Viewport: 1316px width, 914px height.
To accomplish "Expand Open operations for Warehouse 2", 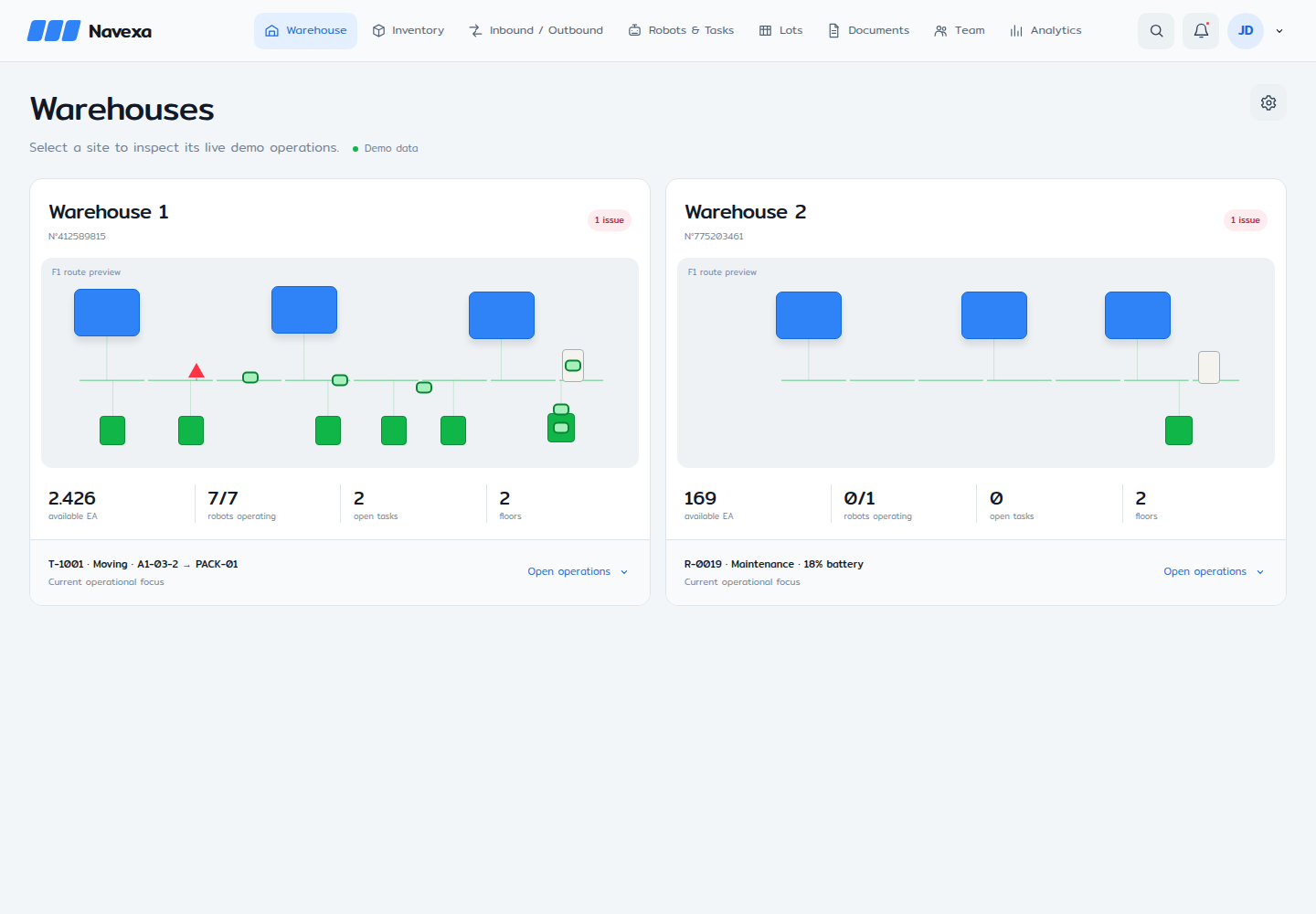I will 1214,572.
